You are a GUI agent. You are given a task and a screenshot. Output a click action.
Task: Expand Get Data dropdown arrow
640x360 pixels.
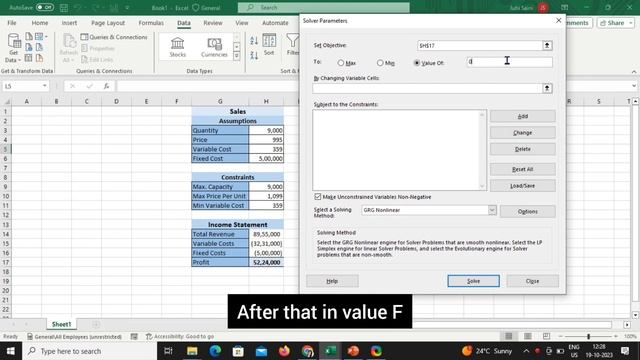(x=19, y=60)
